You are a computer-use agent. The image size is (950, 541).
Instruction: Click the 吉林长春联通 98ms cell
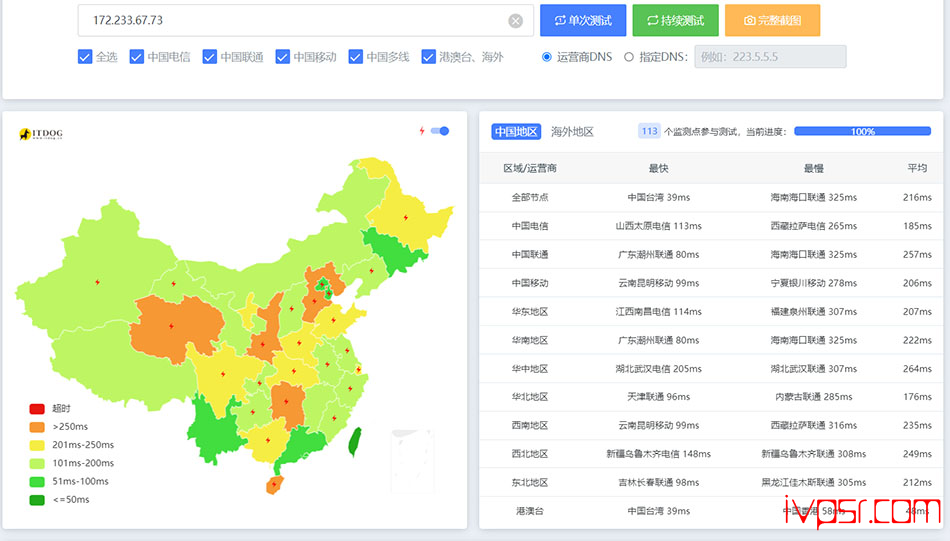pos(659,483)
